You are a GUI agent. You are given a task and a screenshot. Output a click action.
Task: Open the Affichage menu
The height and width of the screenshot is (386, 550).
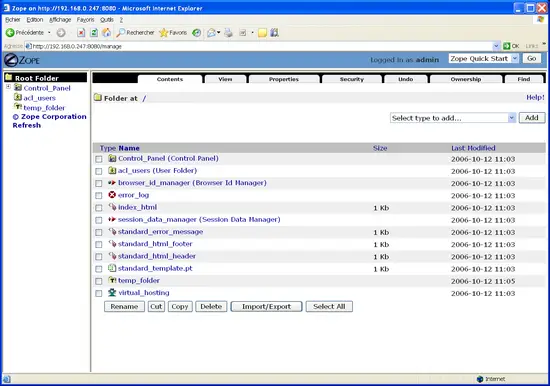pos(60,20)
